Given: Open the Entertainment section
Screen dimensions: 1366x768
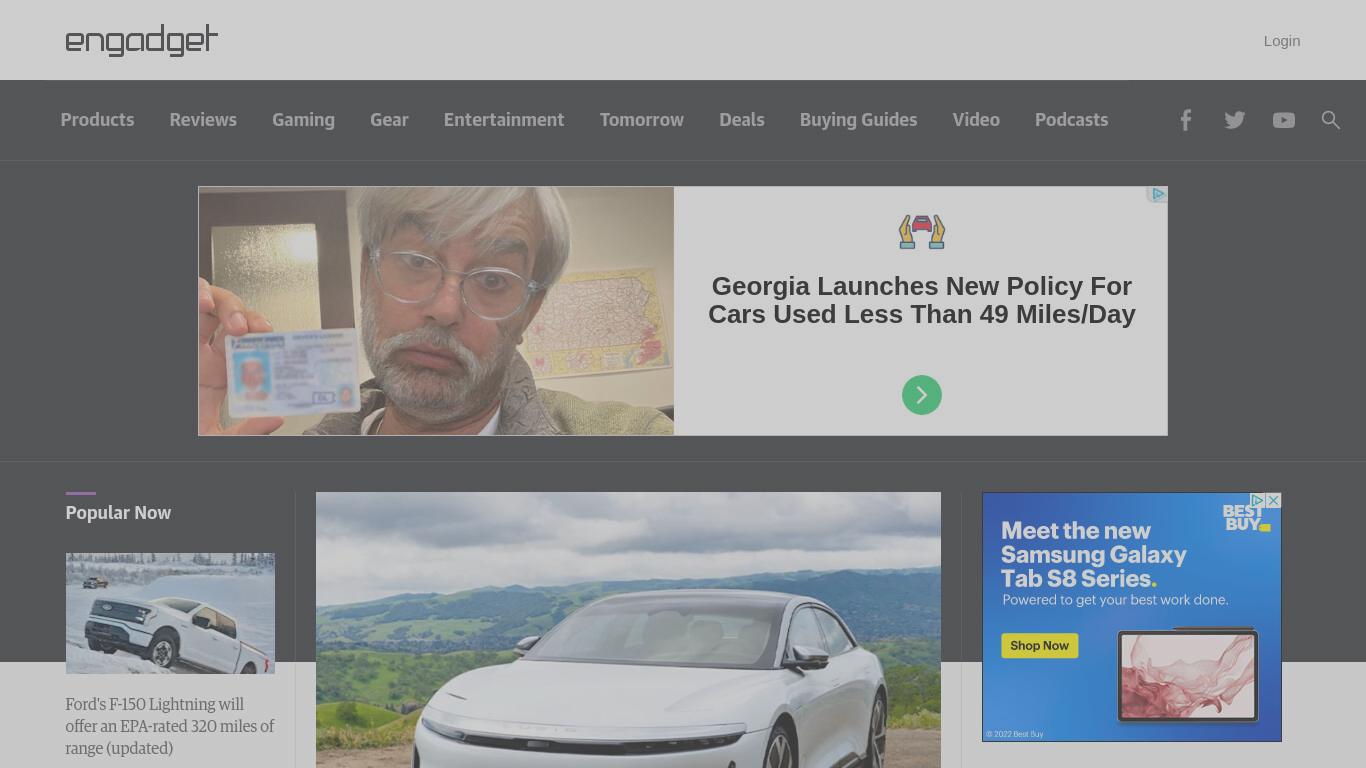Looking at the screenshot, I should coord(504,120).
